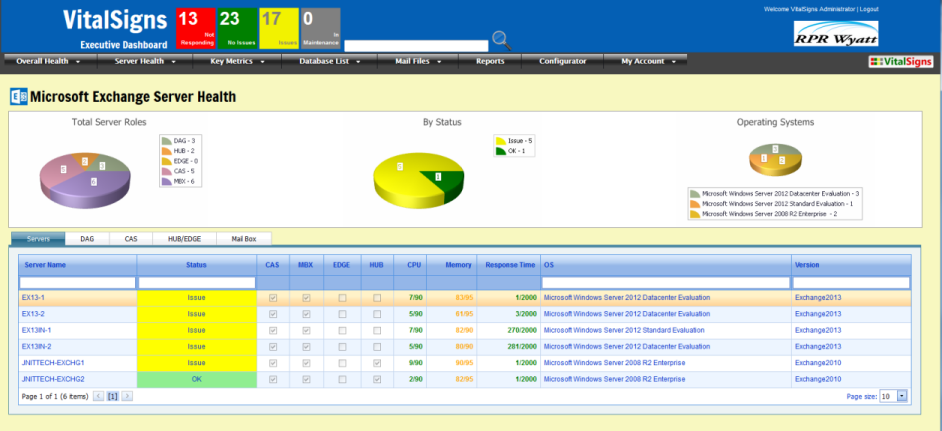This screenshot has height=431, width=942.
Task: Toggle MBX checkbox for EX13-2
Action: [x=306, y=314]
